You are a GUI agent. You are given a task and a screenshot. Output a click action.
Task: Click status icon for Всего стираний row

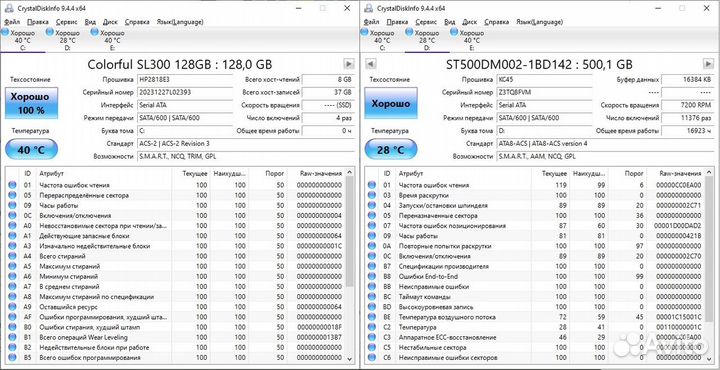click(x=12, y=256)
